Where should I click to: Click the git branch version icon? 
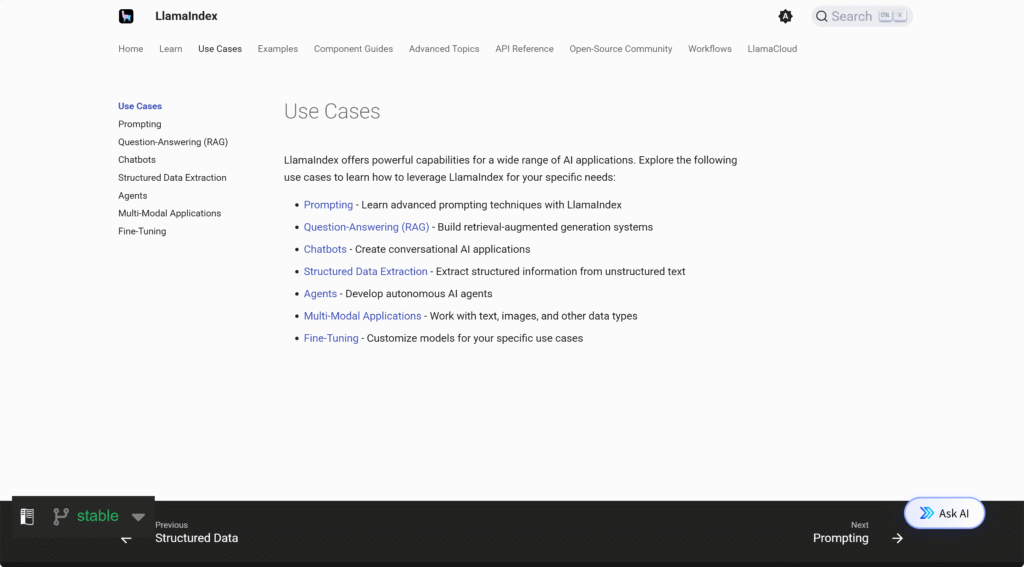(61, 516)
